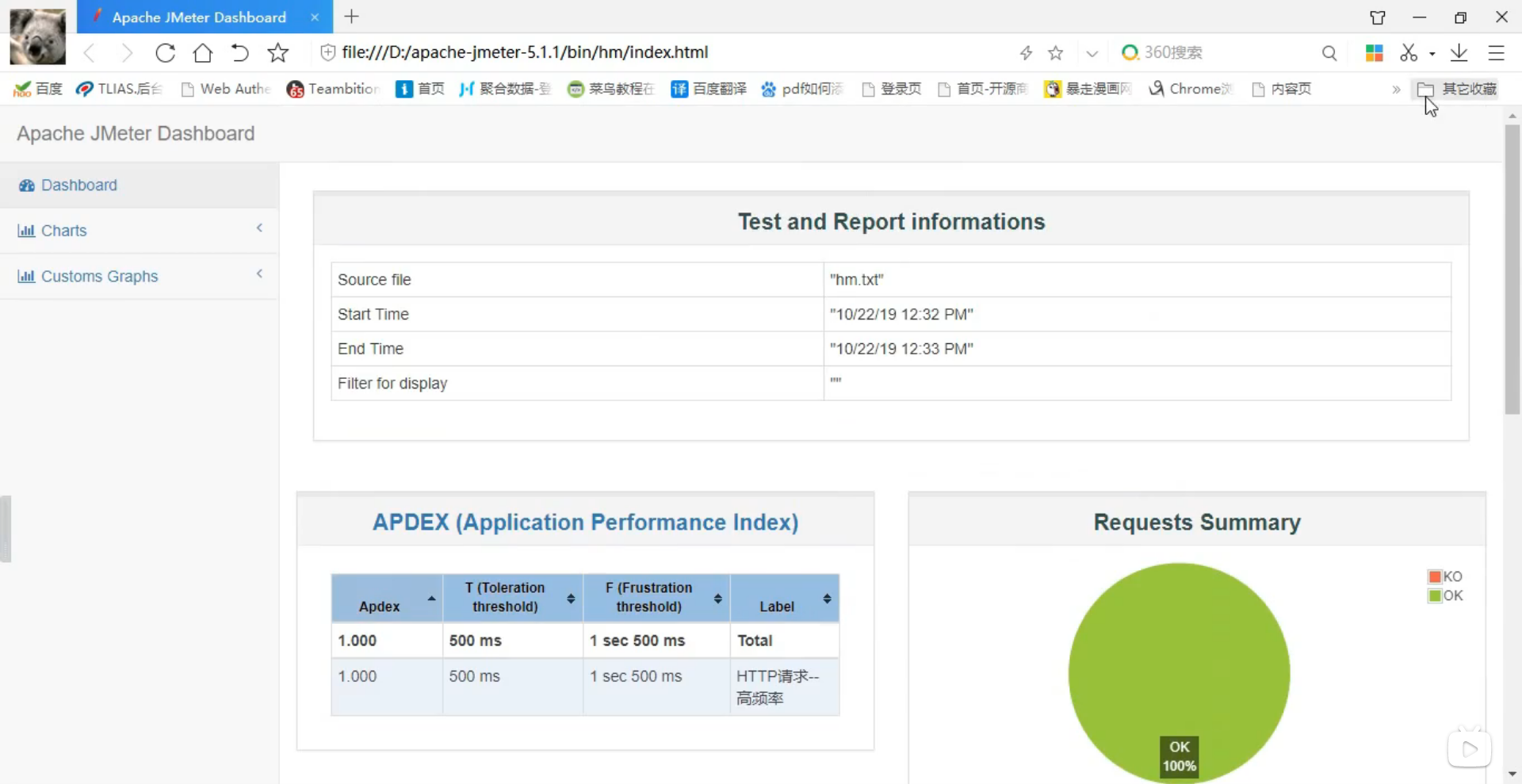Open the downloads icon
The image size is (1522, 784).
coord(1459,53)
